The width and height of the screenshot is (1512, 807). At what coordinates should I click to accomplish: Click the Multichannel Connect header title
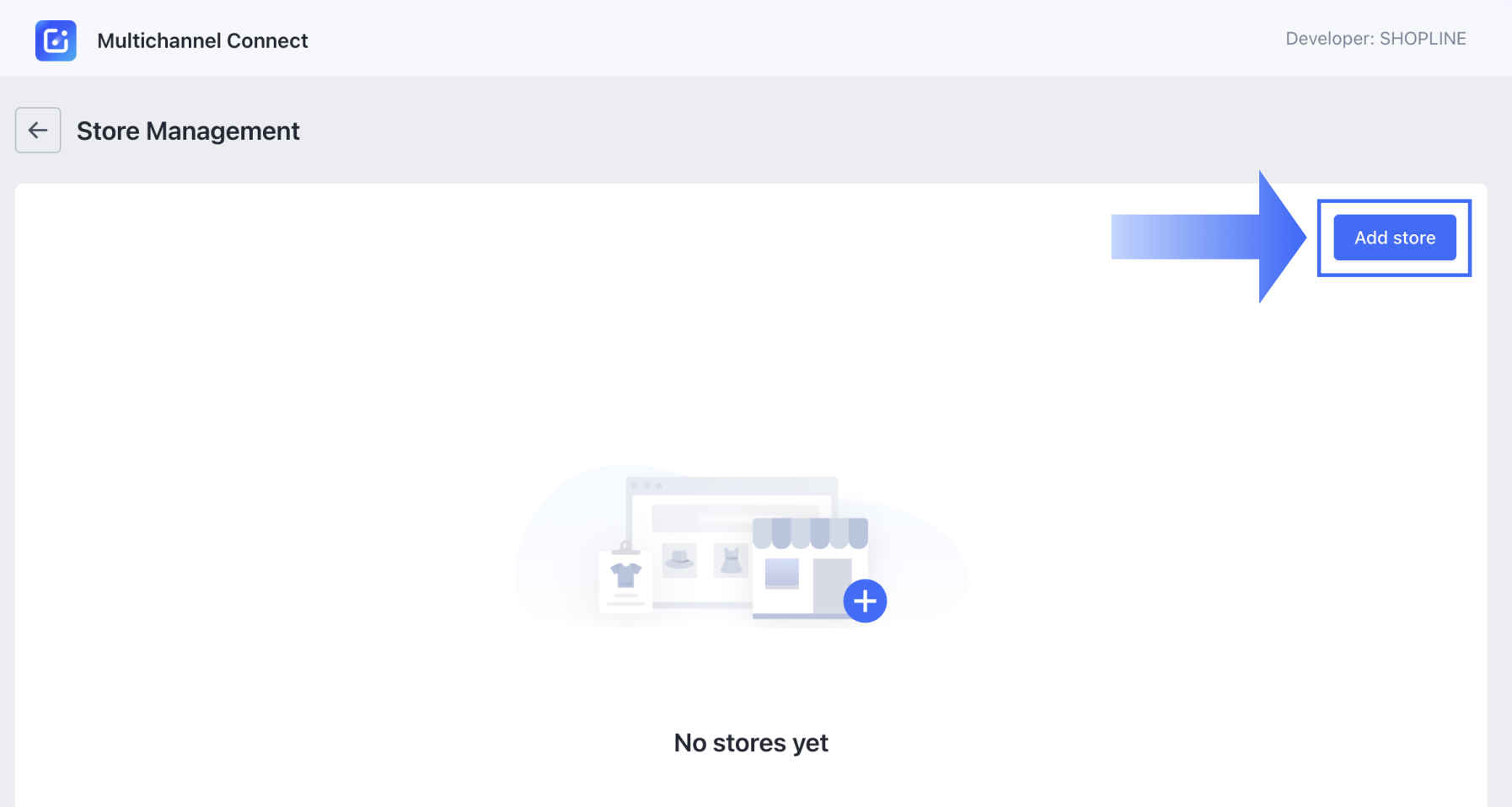coord(202,40)
